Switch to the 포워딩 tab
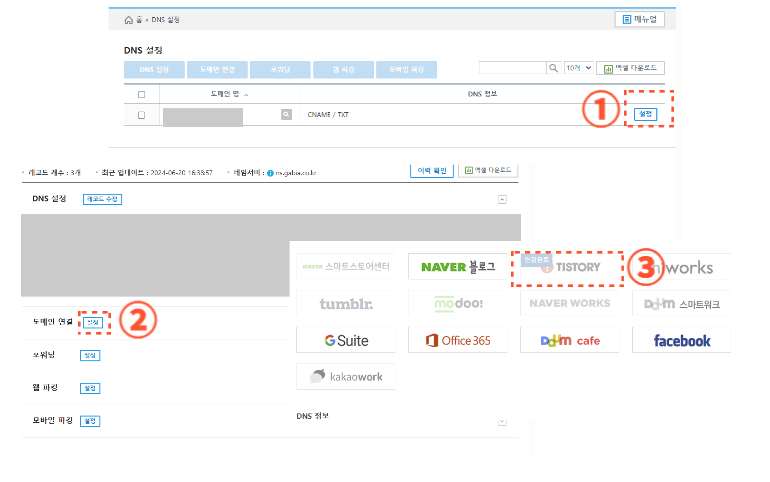The image size is (770, 482). (280, 70)
